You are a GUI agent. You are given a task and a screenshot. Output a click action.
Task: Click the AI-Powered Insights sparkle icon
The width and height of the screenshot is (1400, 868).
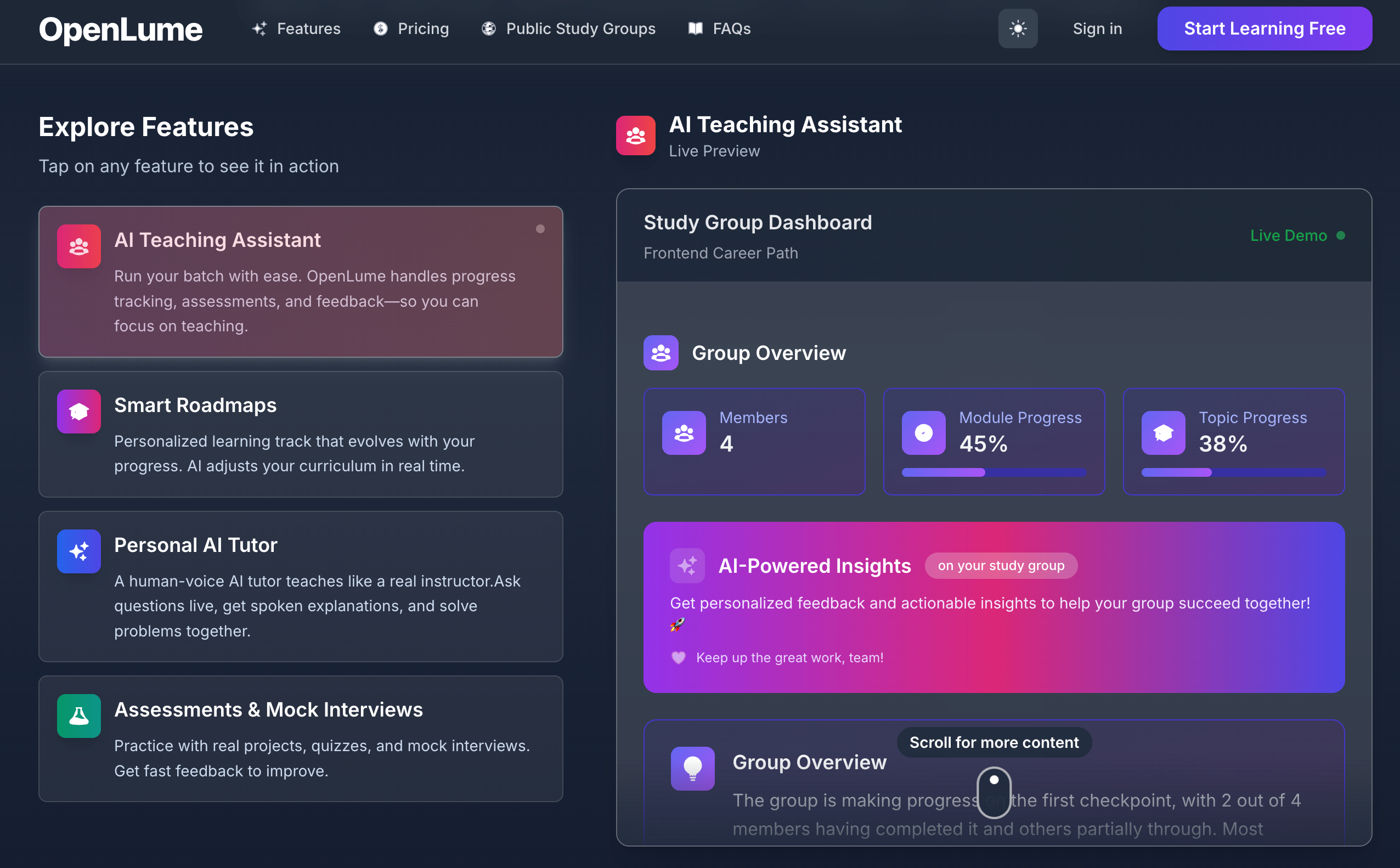click(686, 566)
